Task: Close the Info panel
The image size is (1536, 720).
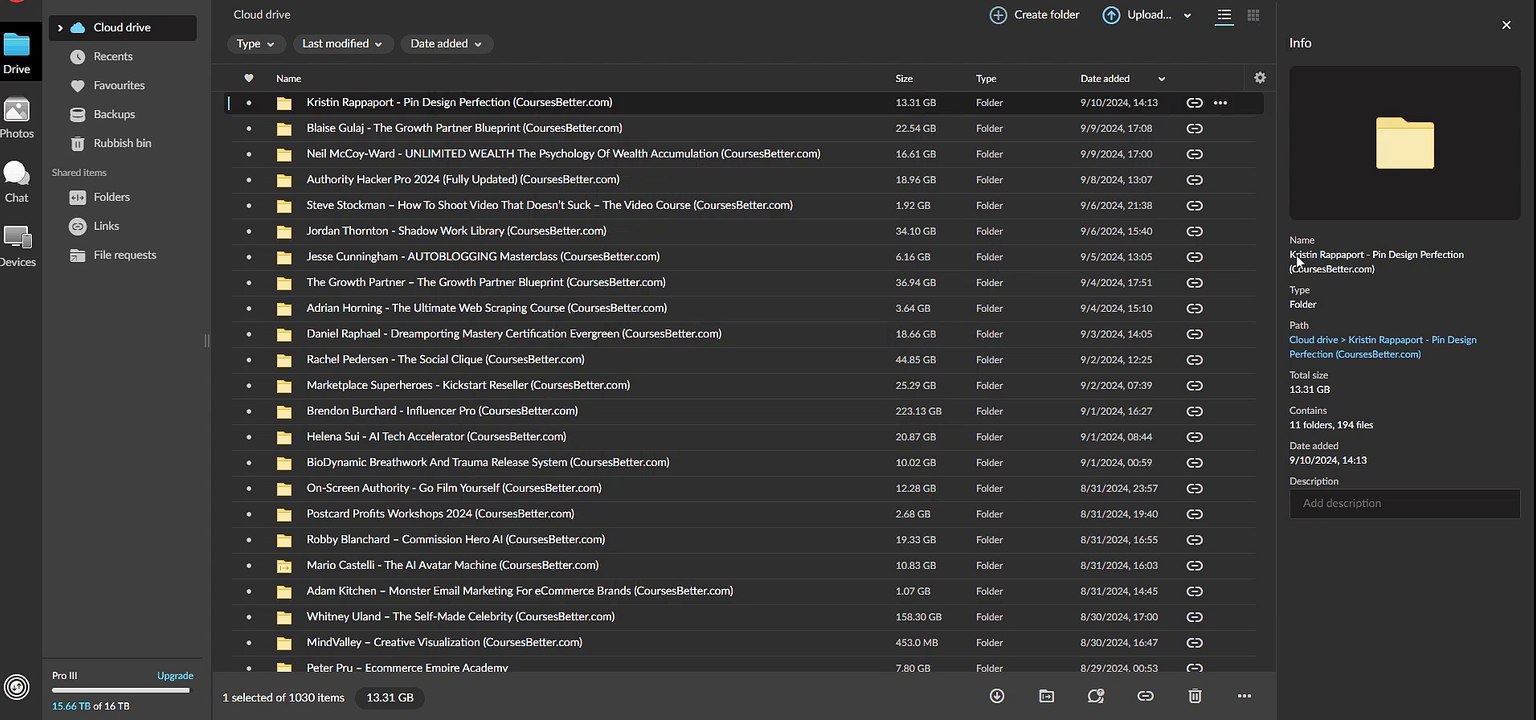Action: (x=1506, y=25)
